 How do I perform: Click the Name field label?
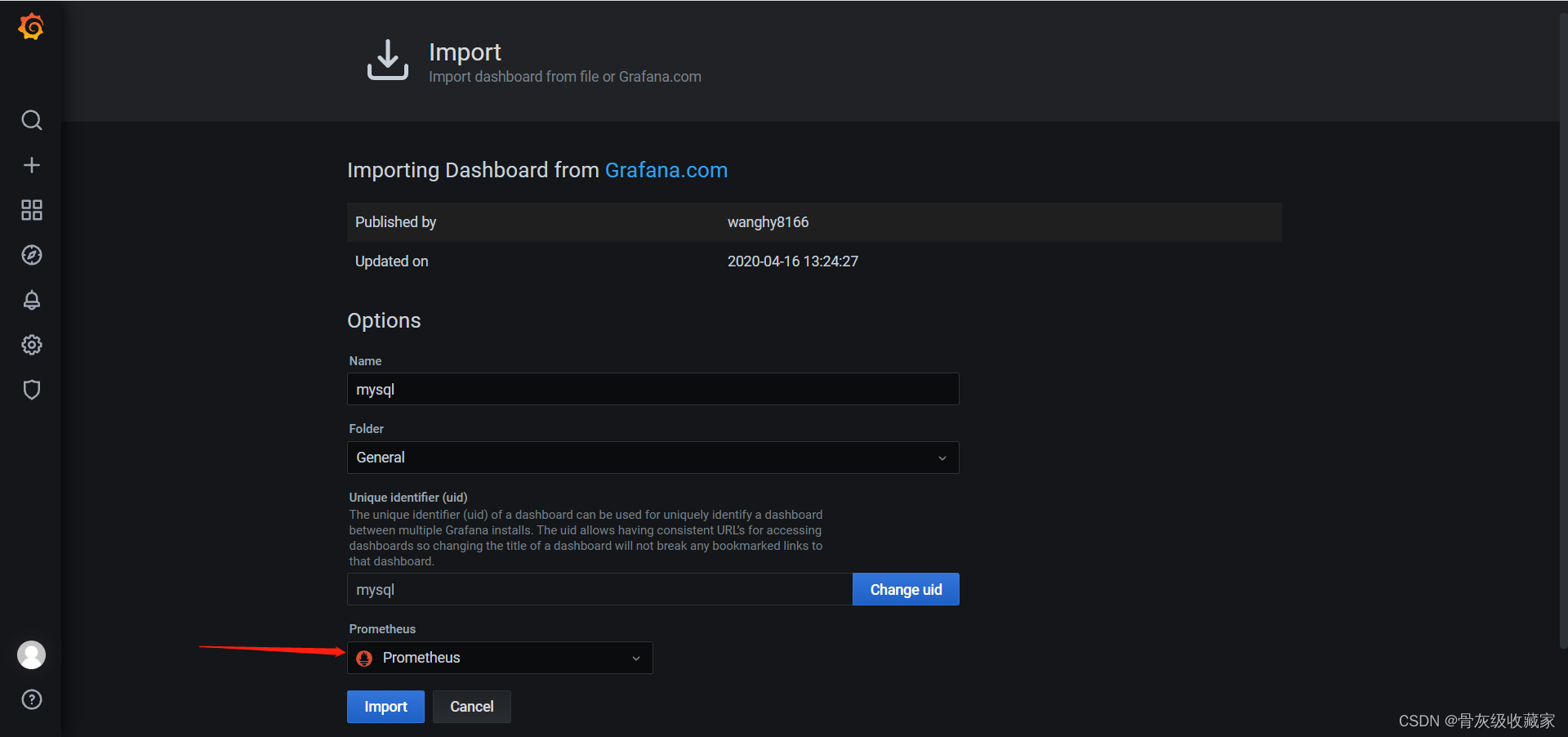365,361
